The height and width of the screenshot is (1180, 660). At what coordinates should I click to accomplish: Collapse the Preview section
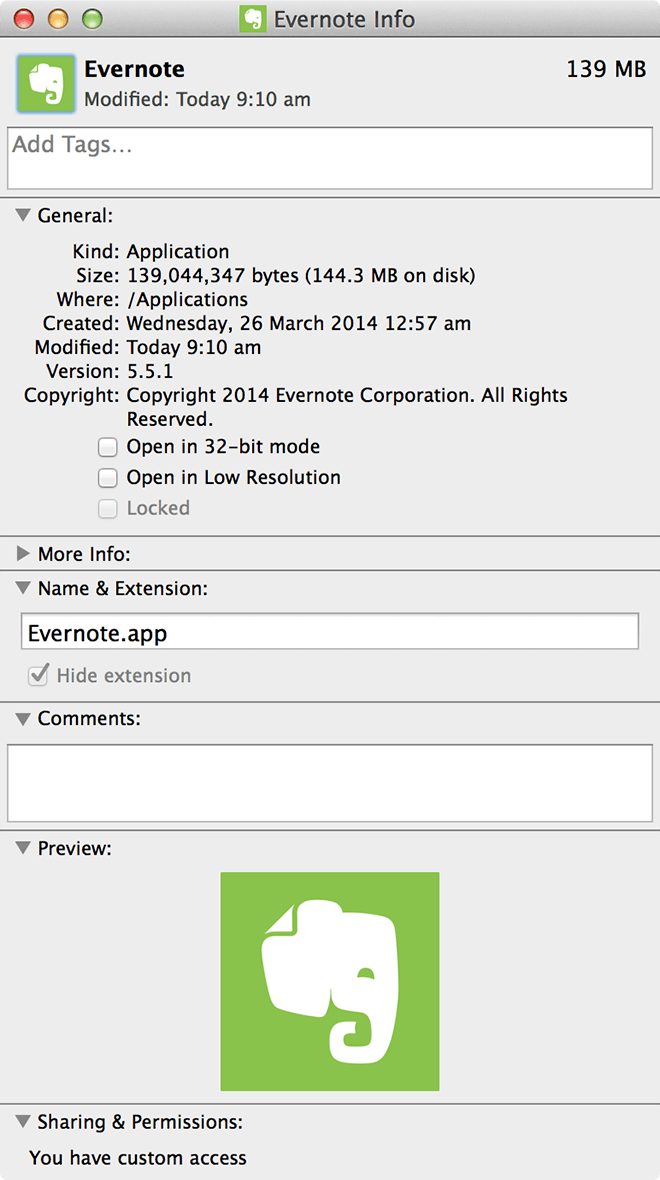[23, 849]
